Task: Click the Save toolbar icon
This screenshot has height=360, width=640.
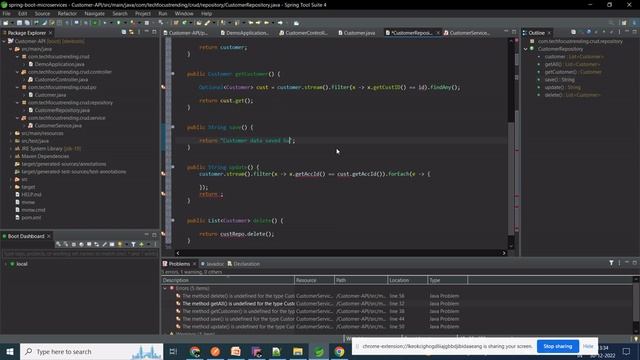Action: pos(19,23)
